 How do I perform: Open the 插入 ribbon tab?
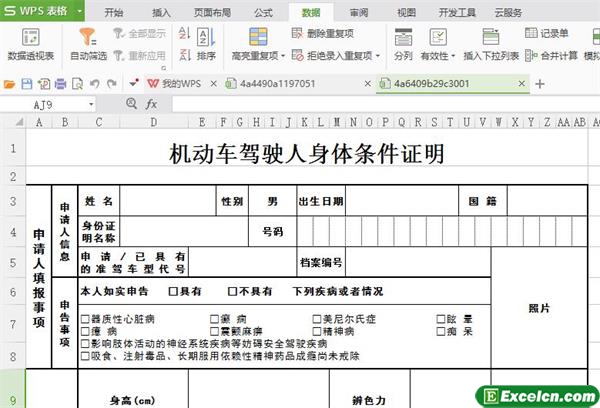click(161, 13)
